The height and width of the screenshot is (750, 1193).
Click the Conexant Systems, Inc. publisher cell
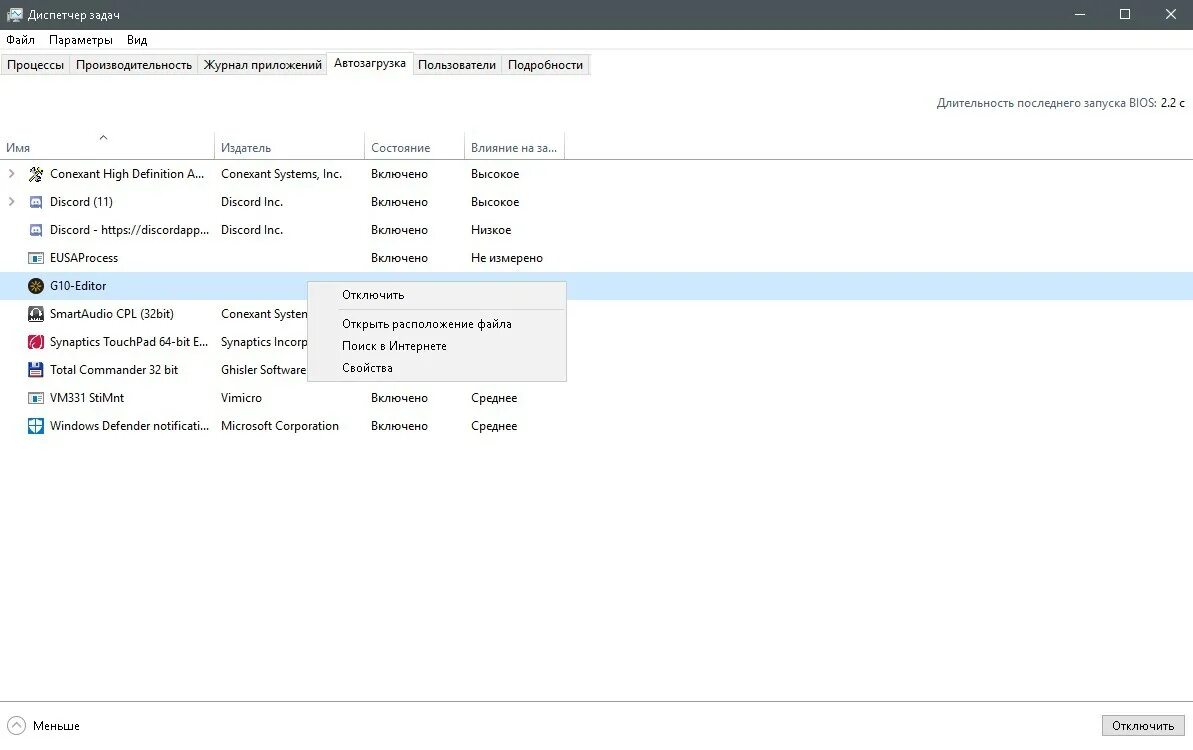pyautogui.click(x=282, y=174)
